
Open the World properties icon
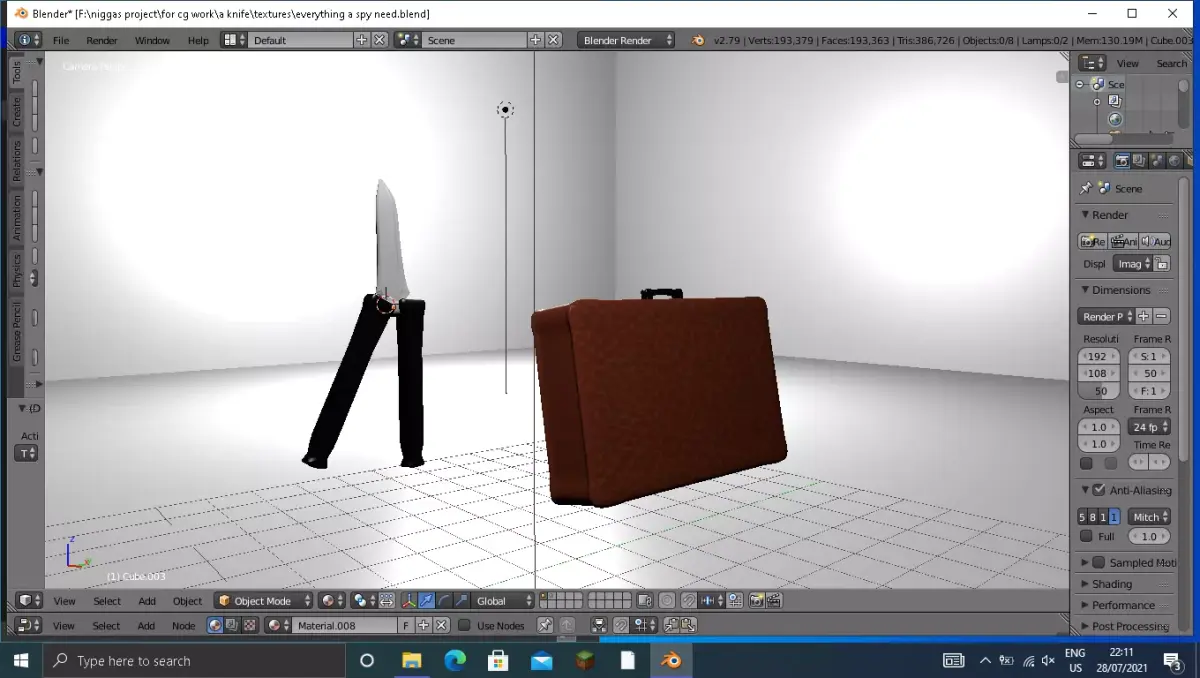pyautogui.click(x=1172, y=162)
